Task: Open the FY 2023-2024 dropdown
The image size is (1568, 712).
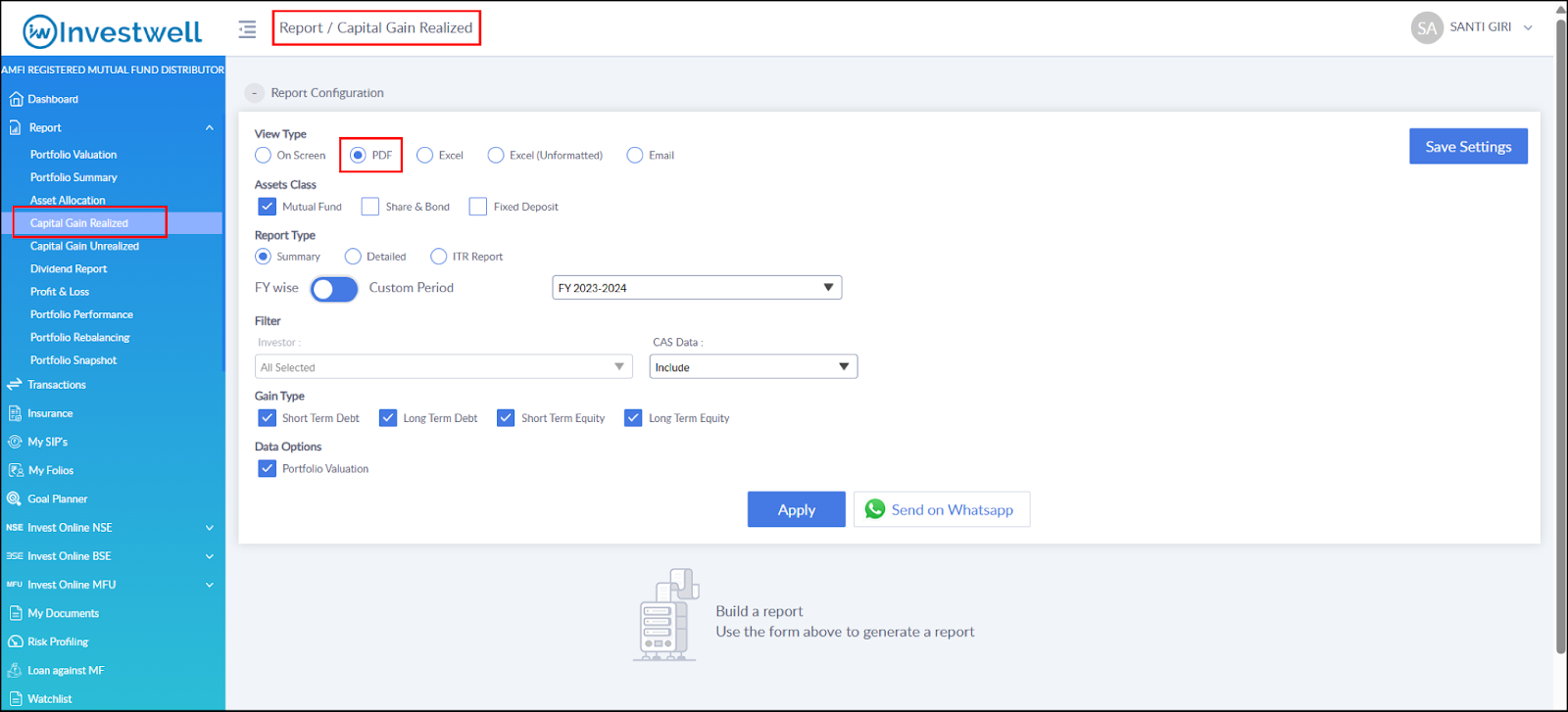Action: point(697,288)
